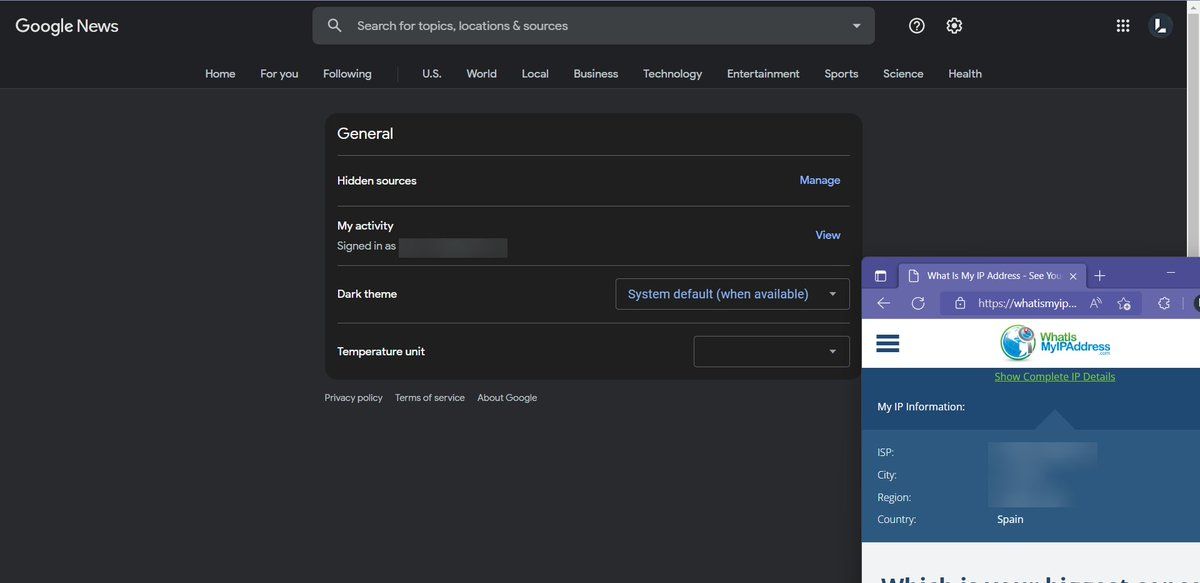The width and height of the screenshot is (1200, 583).
Task: Open the Edge tab actions menu
Action: coord(881,276)
